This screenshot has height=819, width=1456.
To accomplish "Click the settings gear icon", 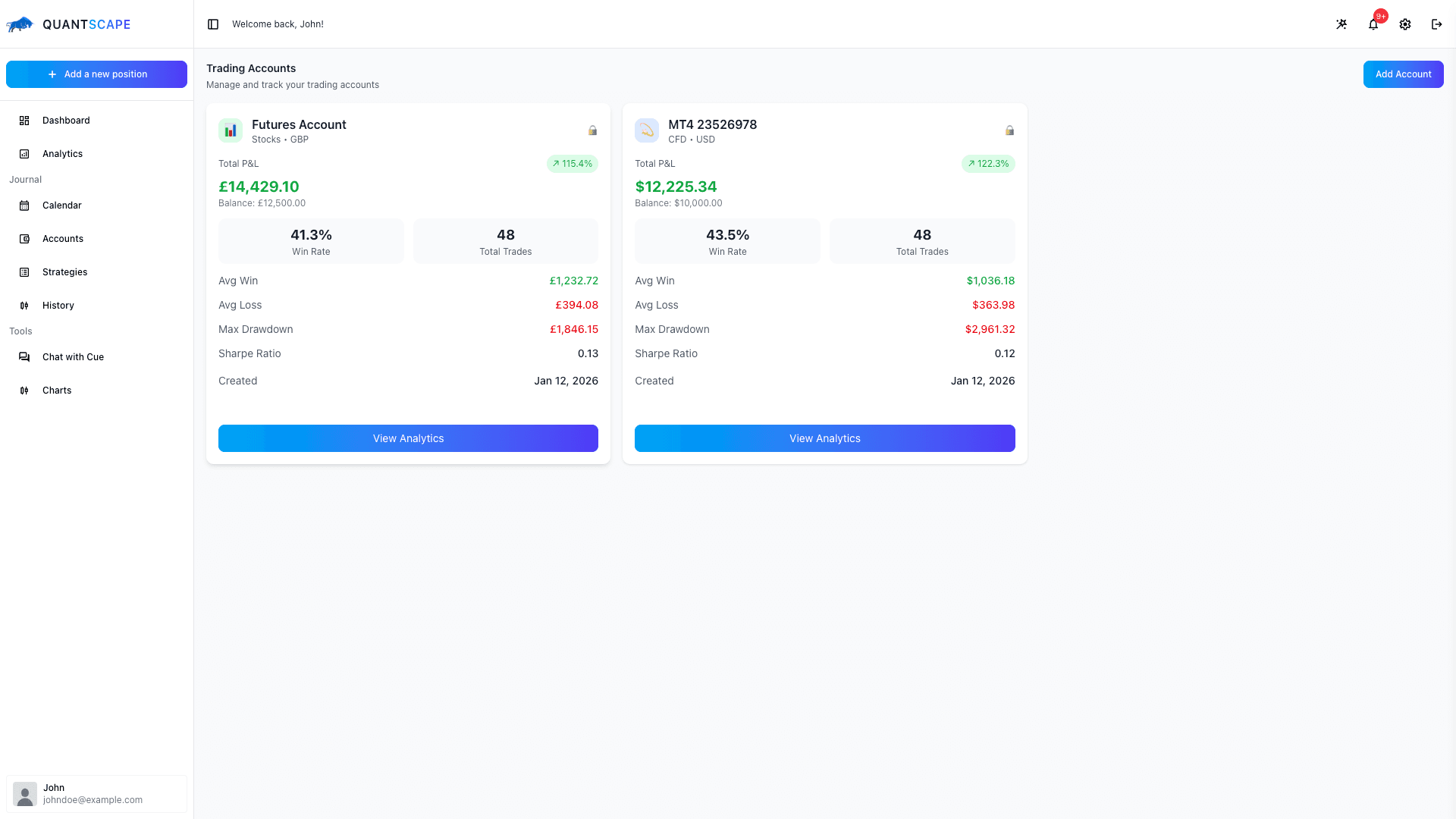I will tap(1405, 24).
